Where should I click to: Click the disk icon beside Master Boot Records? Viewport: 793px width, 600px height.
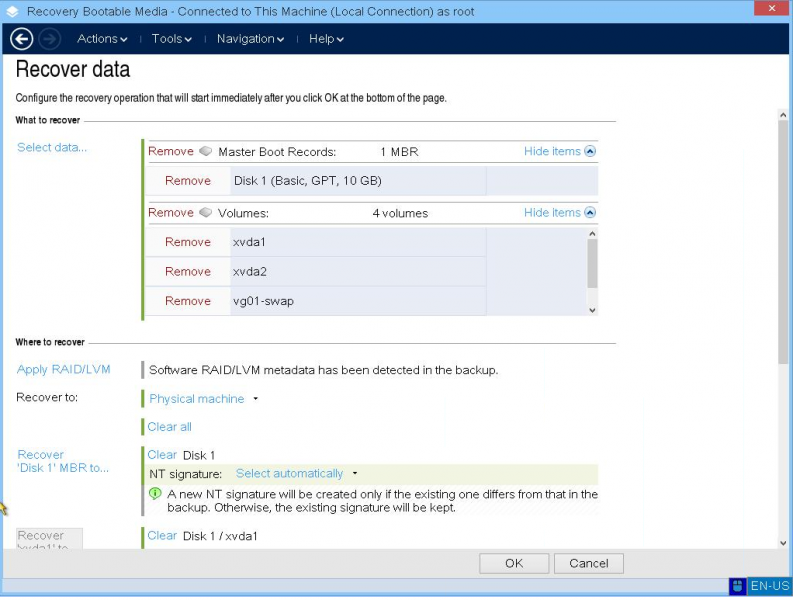point(205,151)
